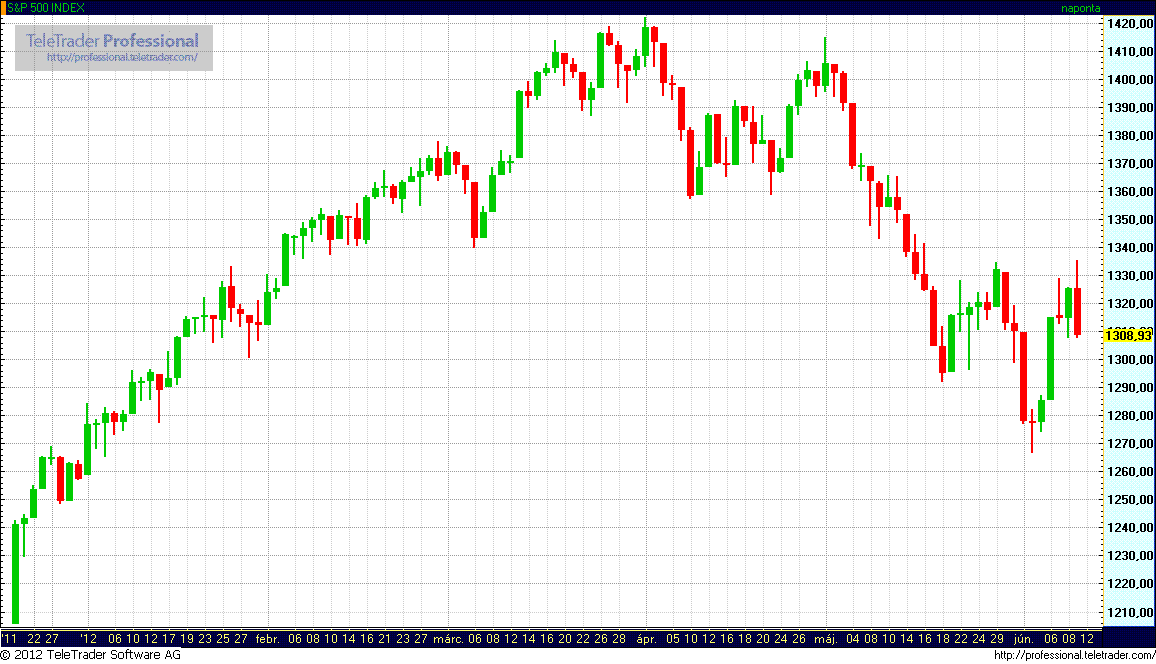Click the S&P 500 INDEX chart title
The image size is (1156, 664).
pos(46,7)
